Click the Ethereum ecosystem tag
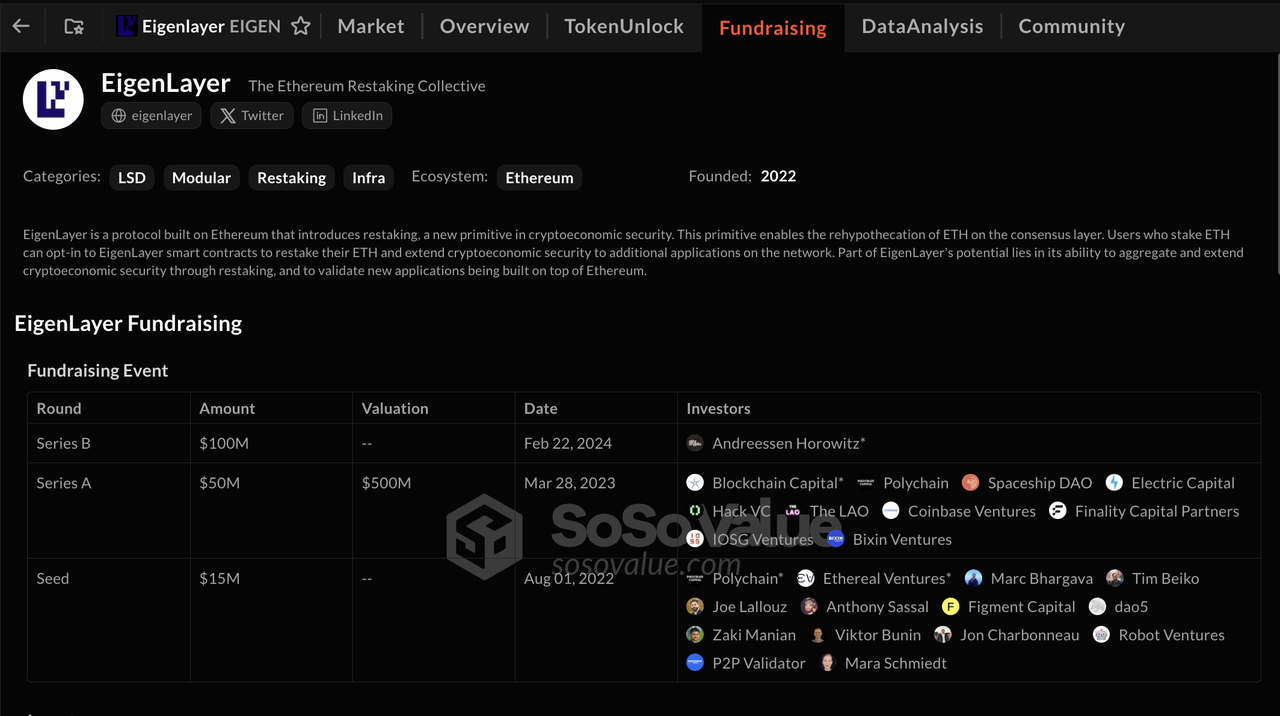1280x716 pixels. click(x=539, y=178)
